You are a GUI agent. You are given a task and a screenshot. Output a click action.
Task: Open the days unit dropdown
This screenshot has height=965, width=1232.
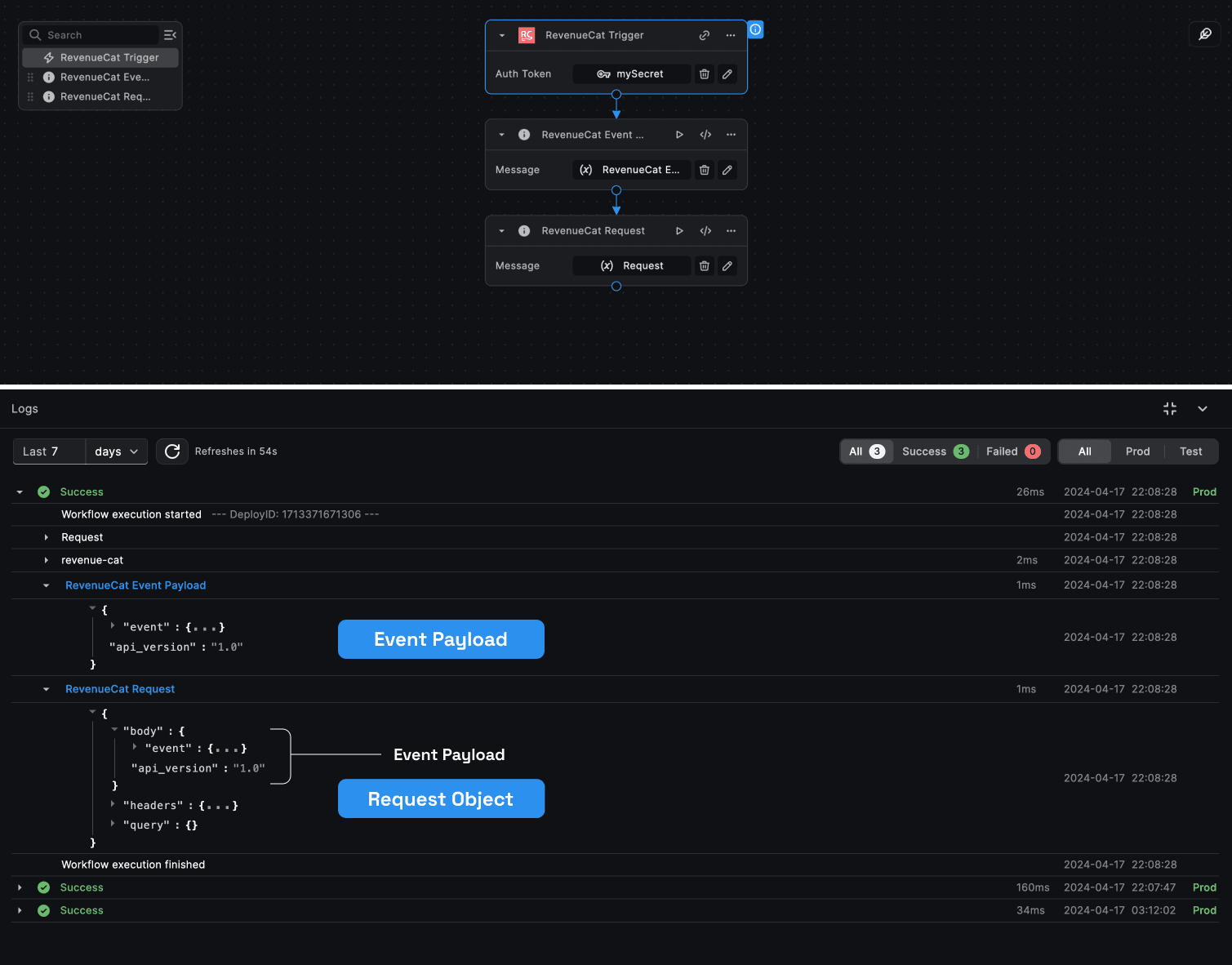coord(117,451)
